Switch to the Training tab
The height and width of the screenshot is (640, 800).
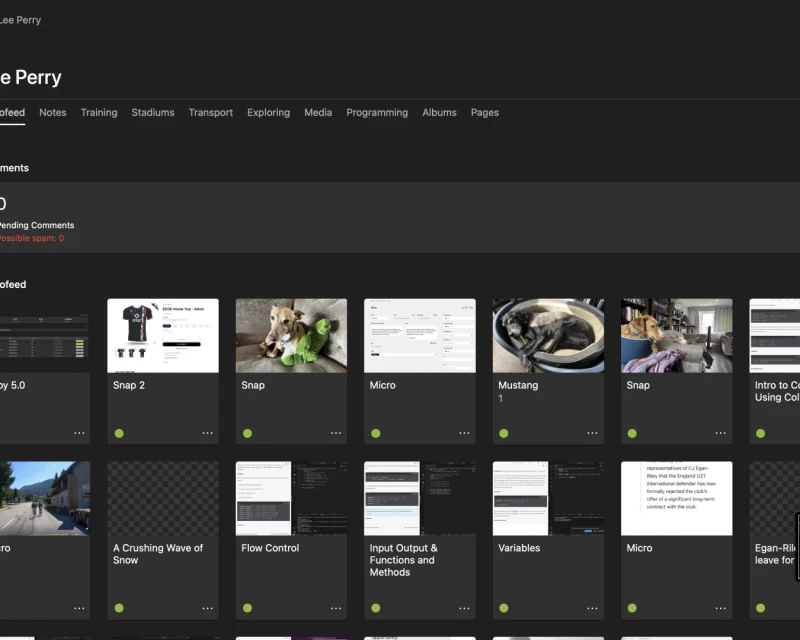click(x=99, y=112)
